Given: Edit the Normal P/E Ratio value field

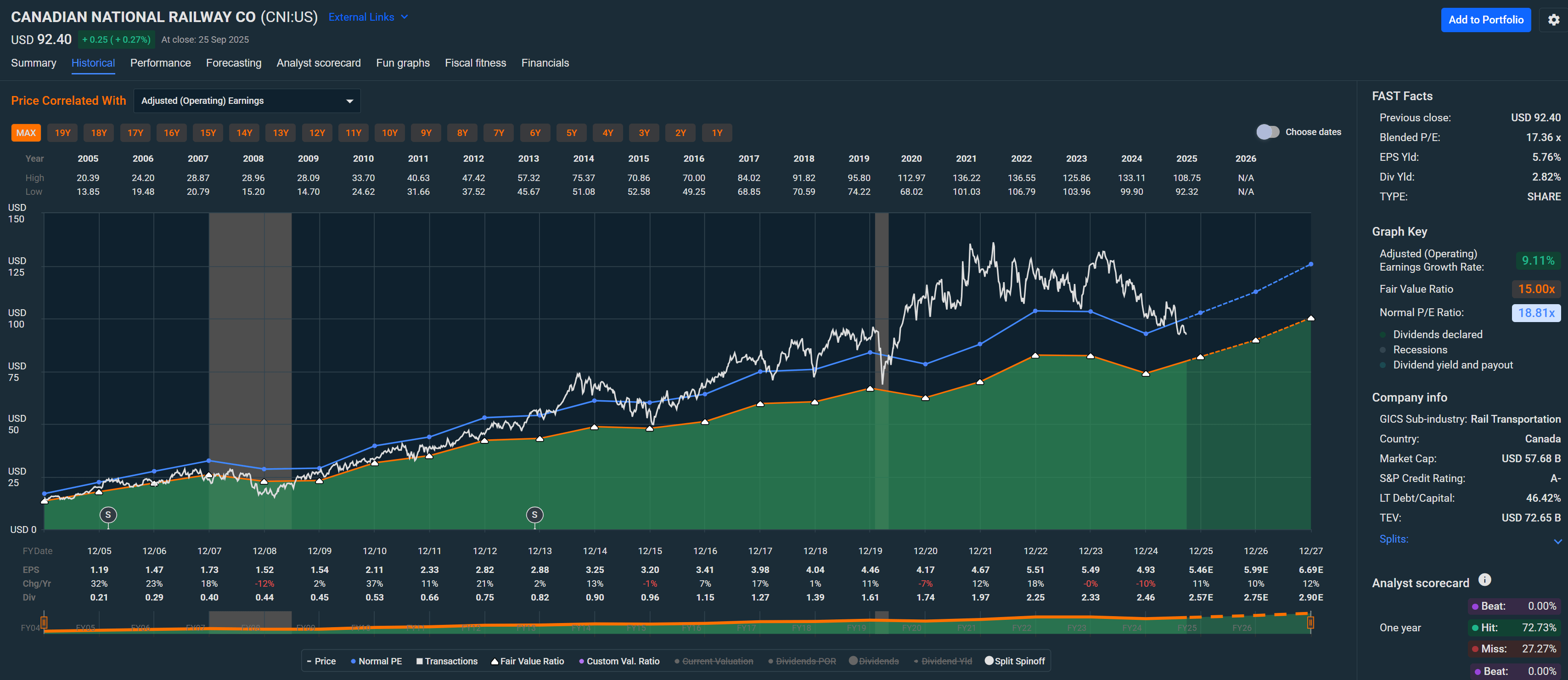Looking at the screenshot, I should 1536,312.
